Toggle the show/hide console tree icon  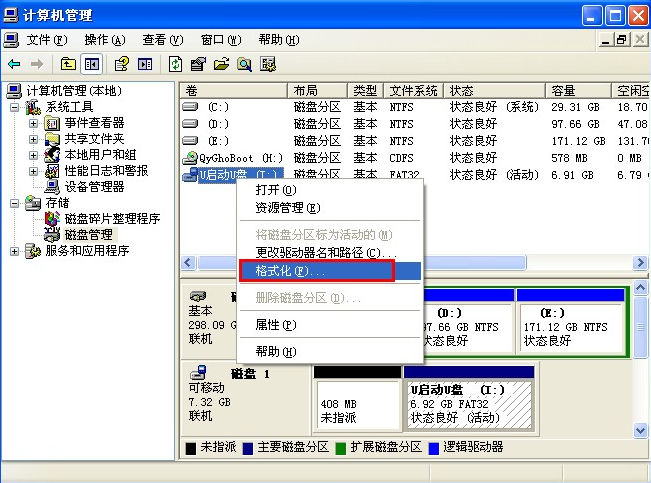point(91,64)
